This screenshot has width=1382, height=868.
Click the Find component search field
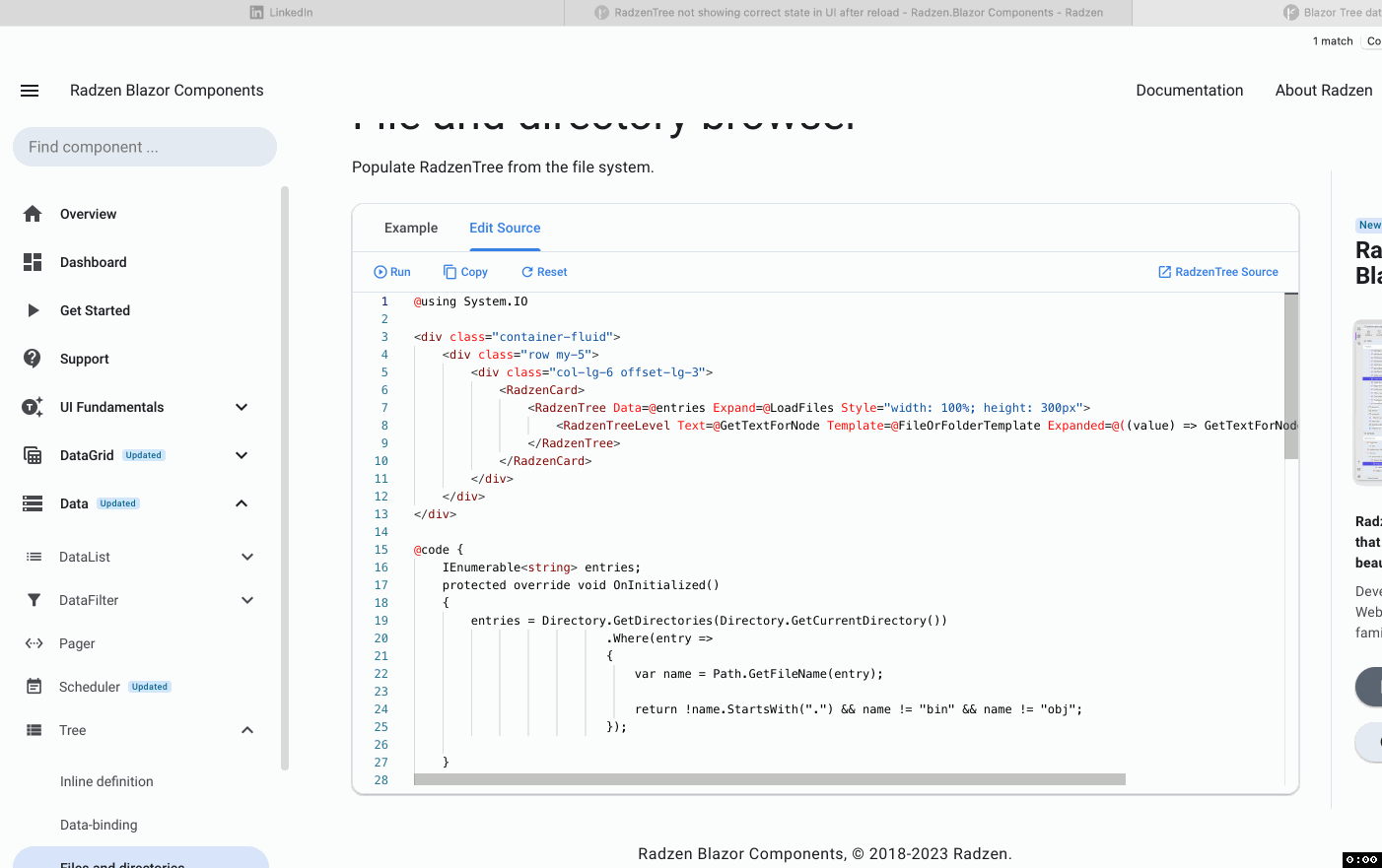tap(145, 147)
